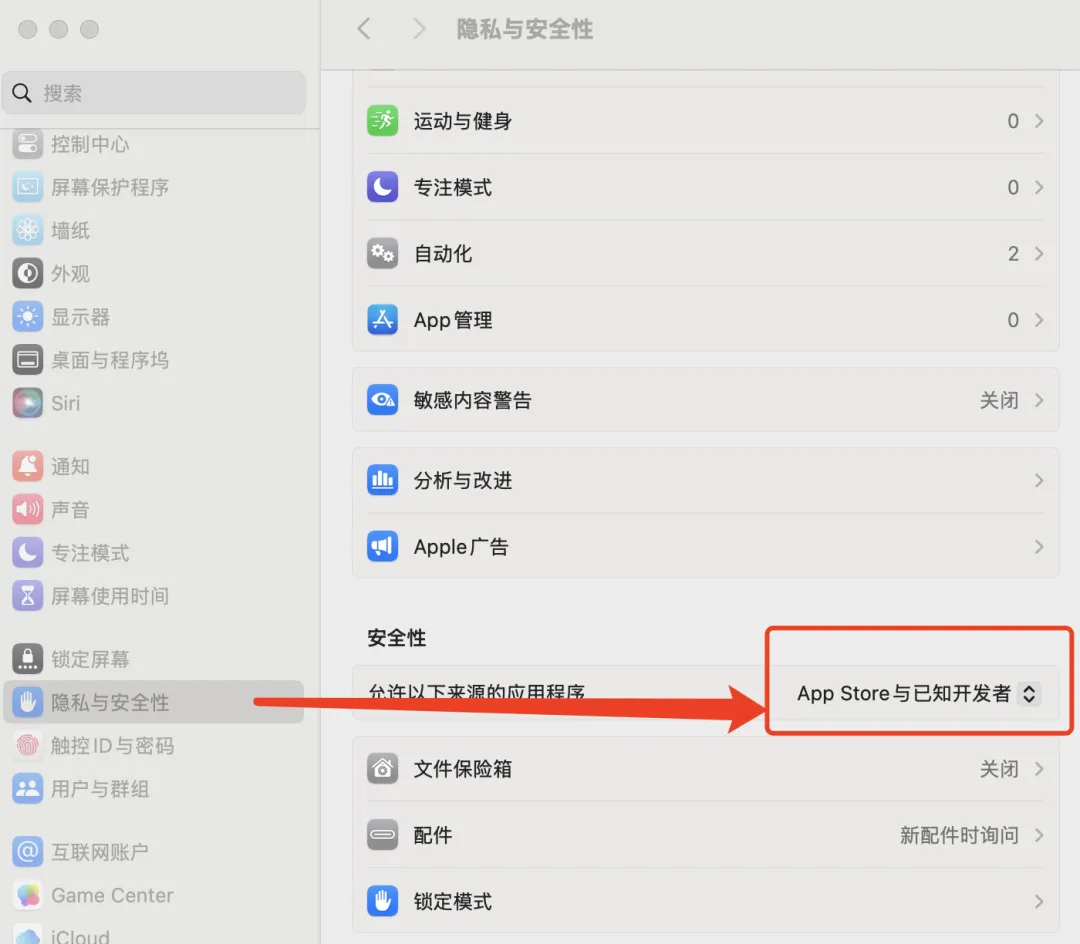Open Users & Groups (用户与群组) icon

coord(28,789)
